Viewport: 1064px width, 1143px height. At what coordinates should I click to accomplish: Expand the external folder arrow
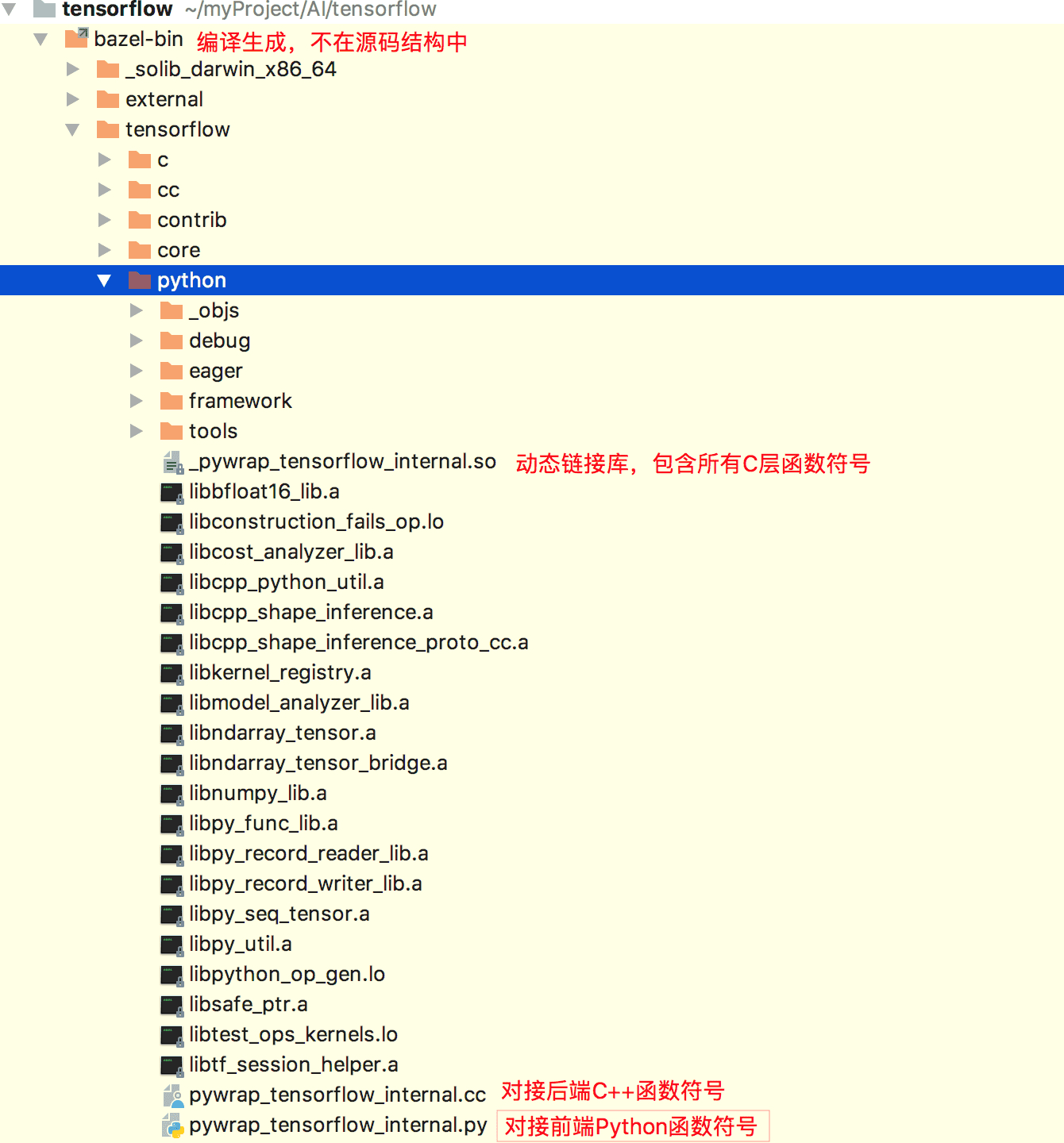click(x=73, y=99)
